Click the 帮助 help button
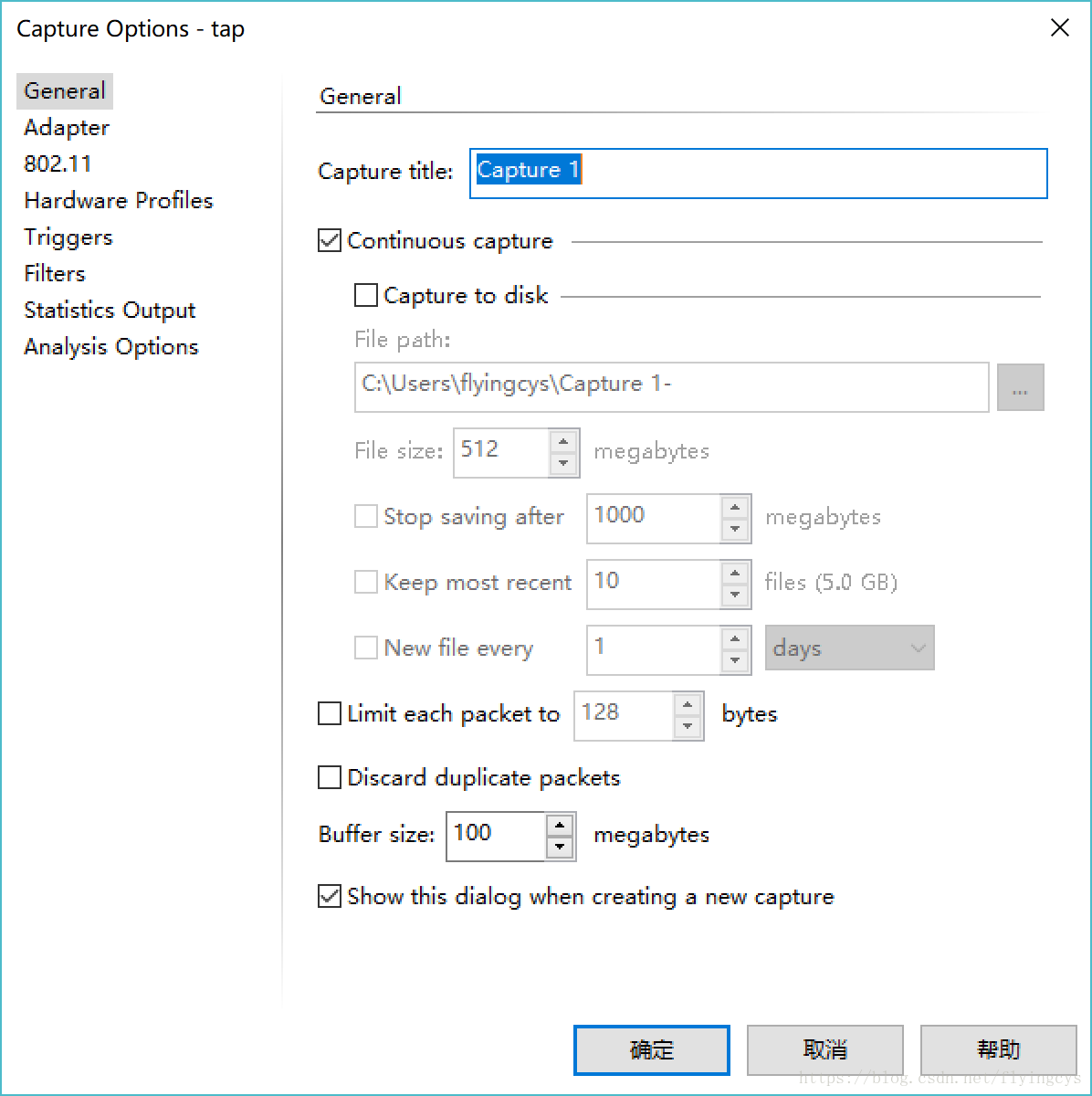 pos(999,1050)
